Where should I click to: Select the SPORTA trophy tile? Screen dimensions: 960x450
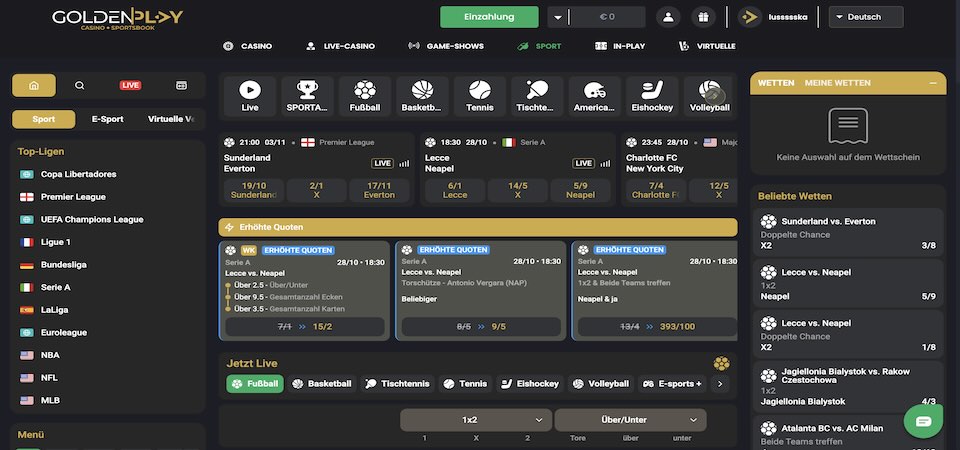[307, 96]
